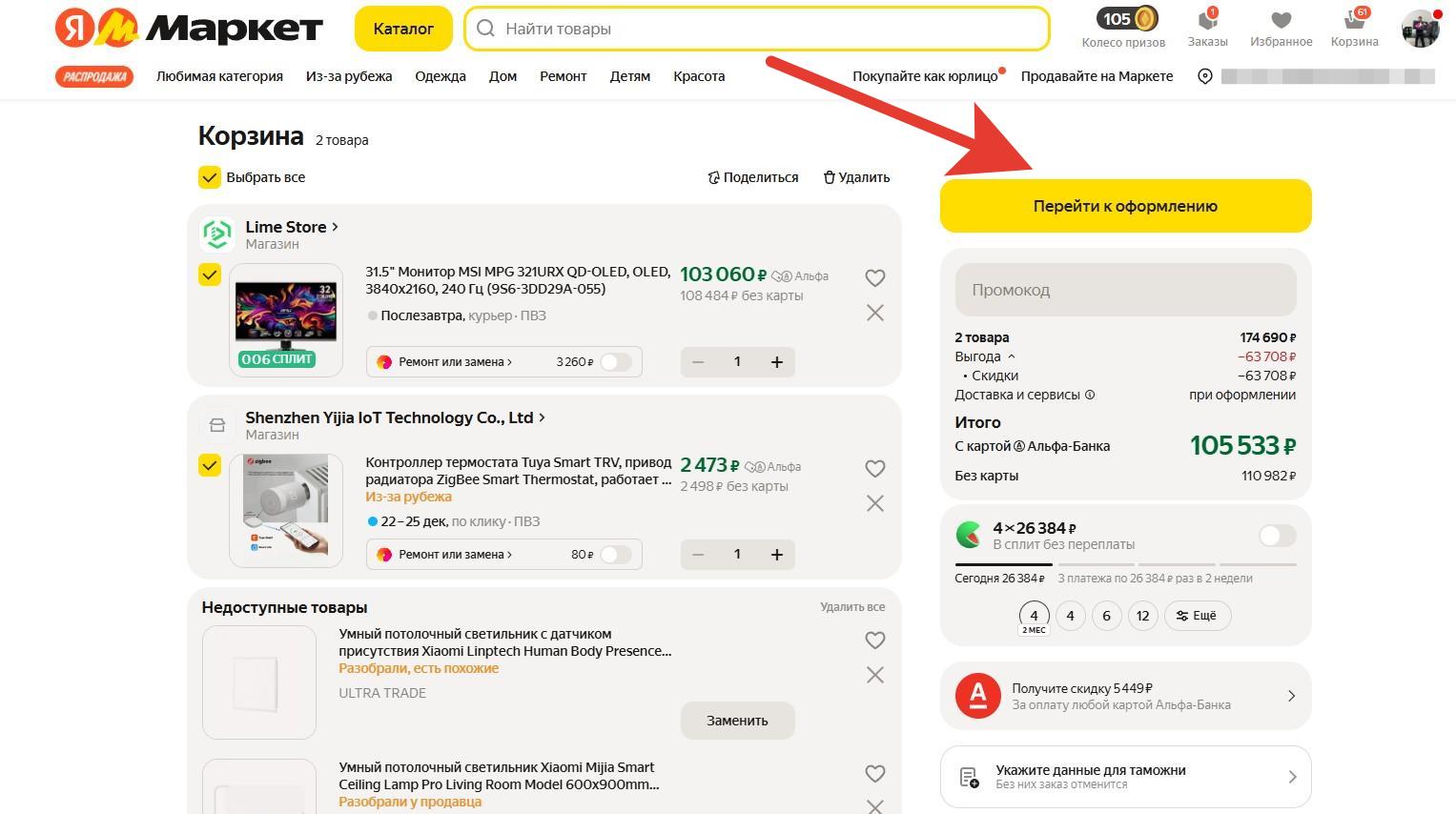1456x814 pixels.
Task: Expand Ремонт или замена details for monitor
Action: coord(456,362)
